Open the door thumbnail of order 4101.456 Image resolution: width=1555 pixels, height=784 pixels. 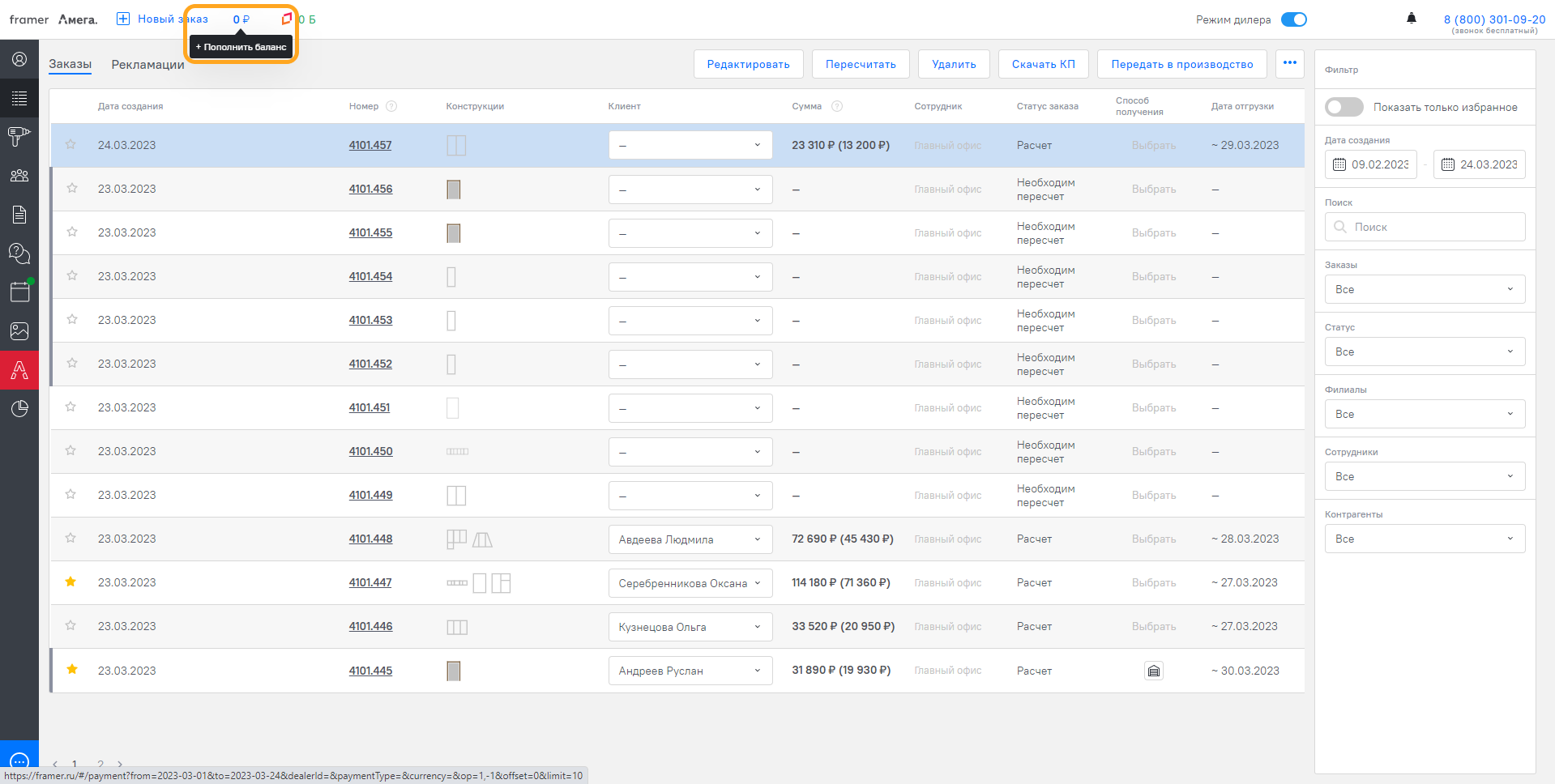pyautogui.click(x=454, y=190)
